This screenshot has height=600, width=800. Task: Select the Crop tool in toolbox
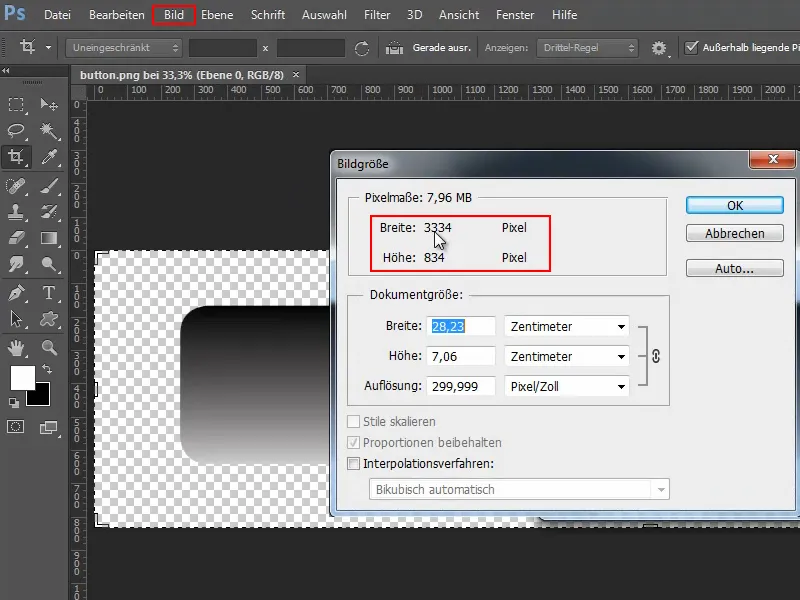[x=16, y=157]
